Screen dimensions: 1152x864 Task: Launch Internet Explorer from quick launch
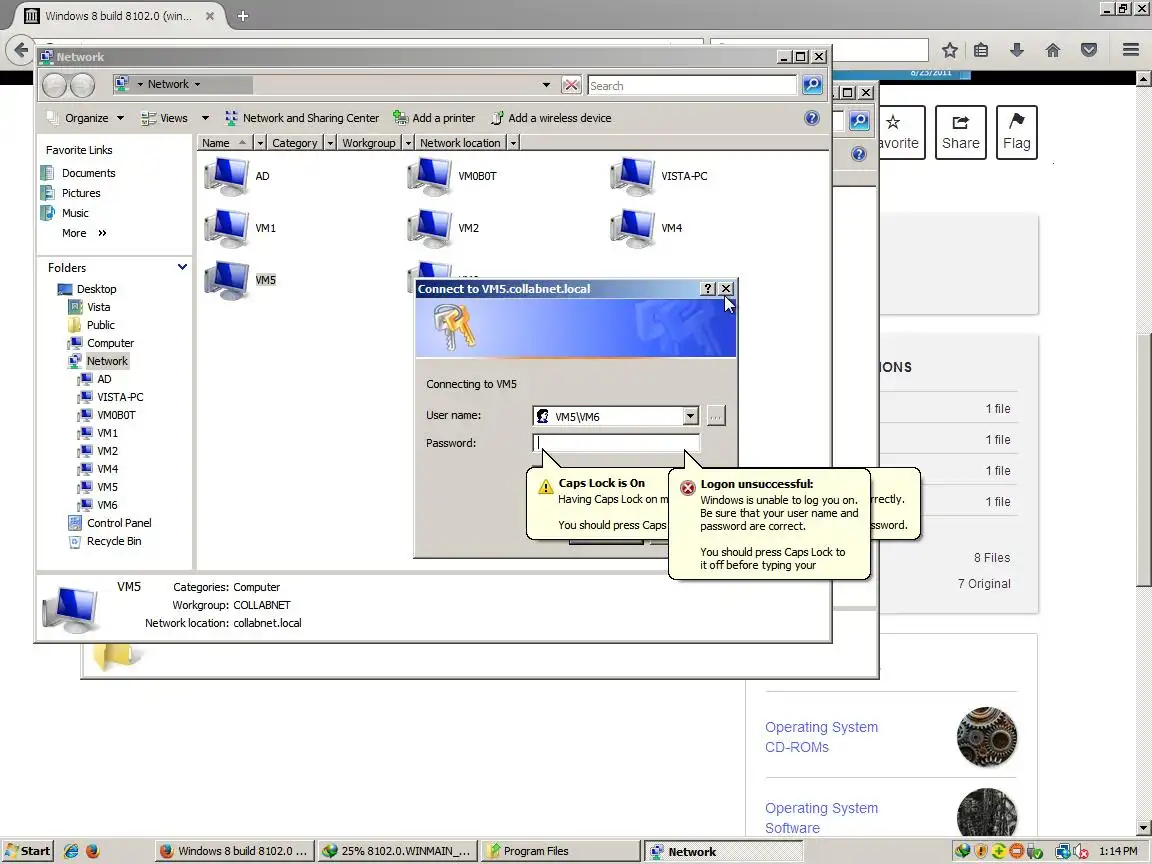[71, 851]
